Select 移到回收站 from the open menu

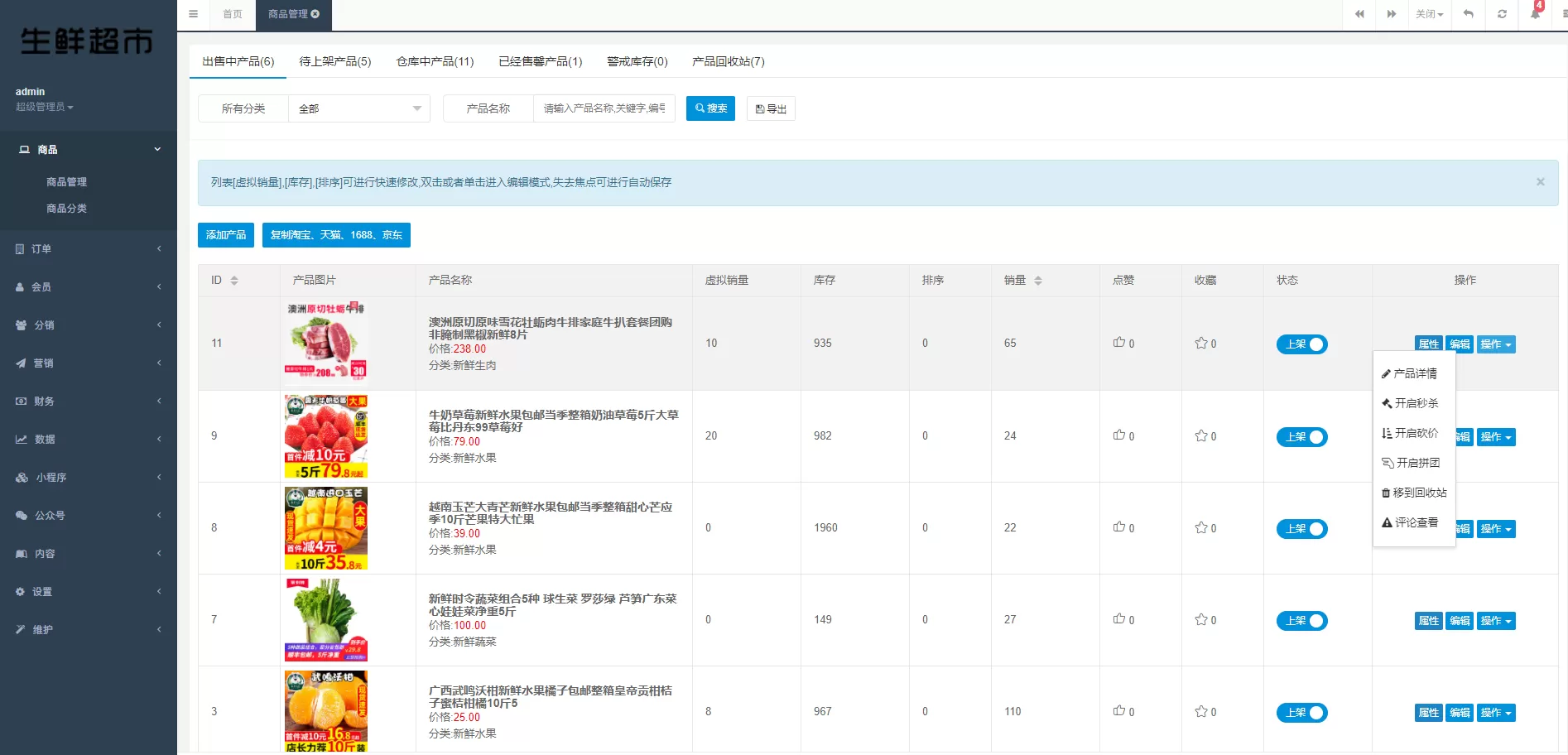click(x=1414, y=493)
